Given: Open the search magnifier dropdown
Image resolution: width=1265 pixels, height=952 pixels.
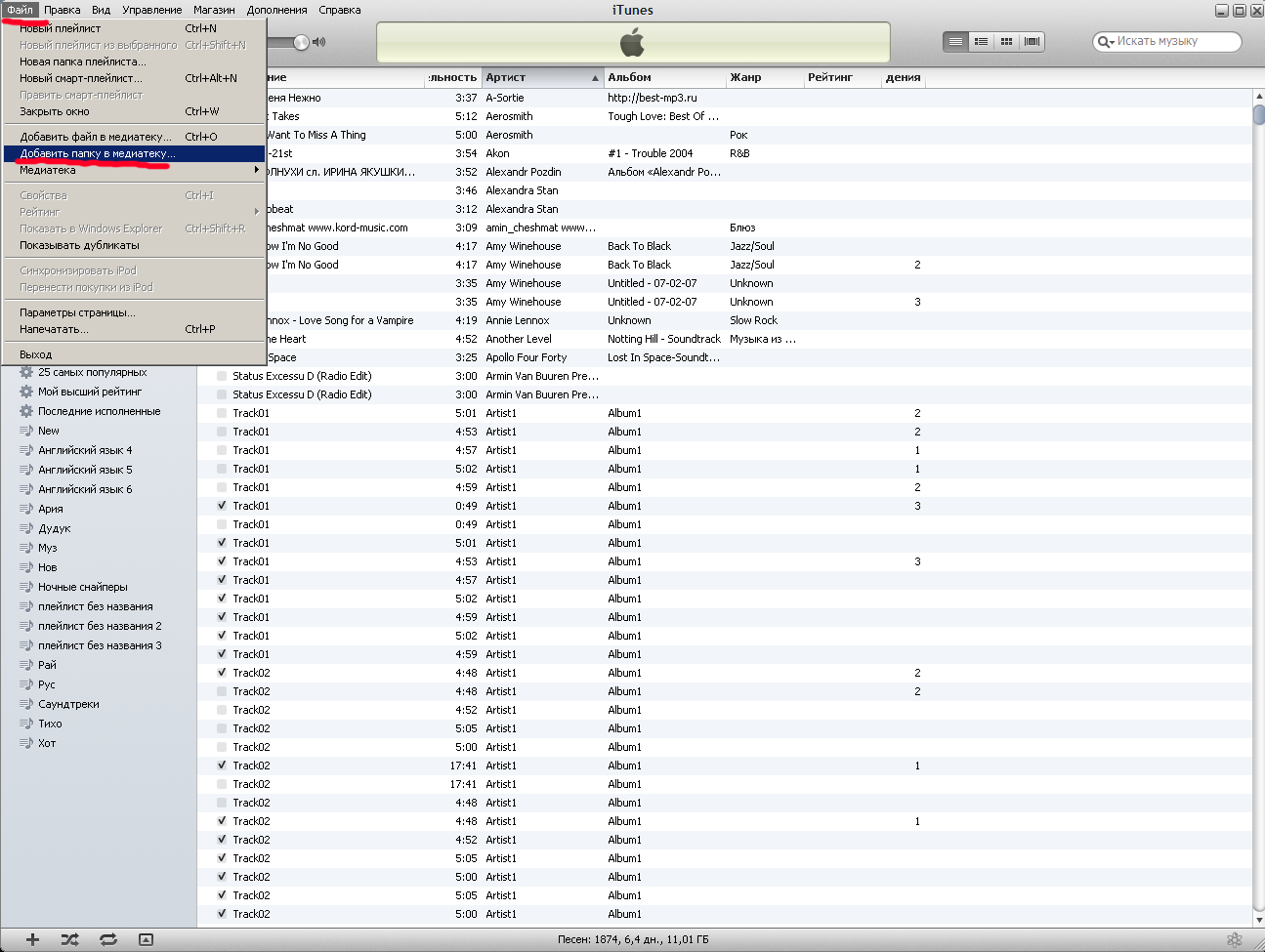Looking at the screenshot, I should tap(1105, 41).
